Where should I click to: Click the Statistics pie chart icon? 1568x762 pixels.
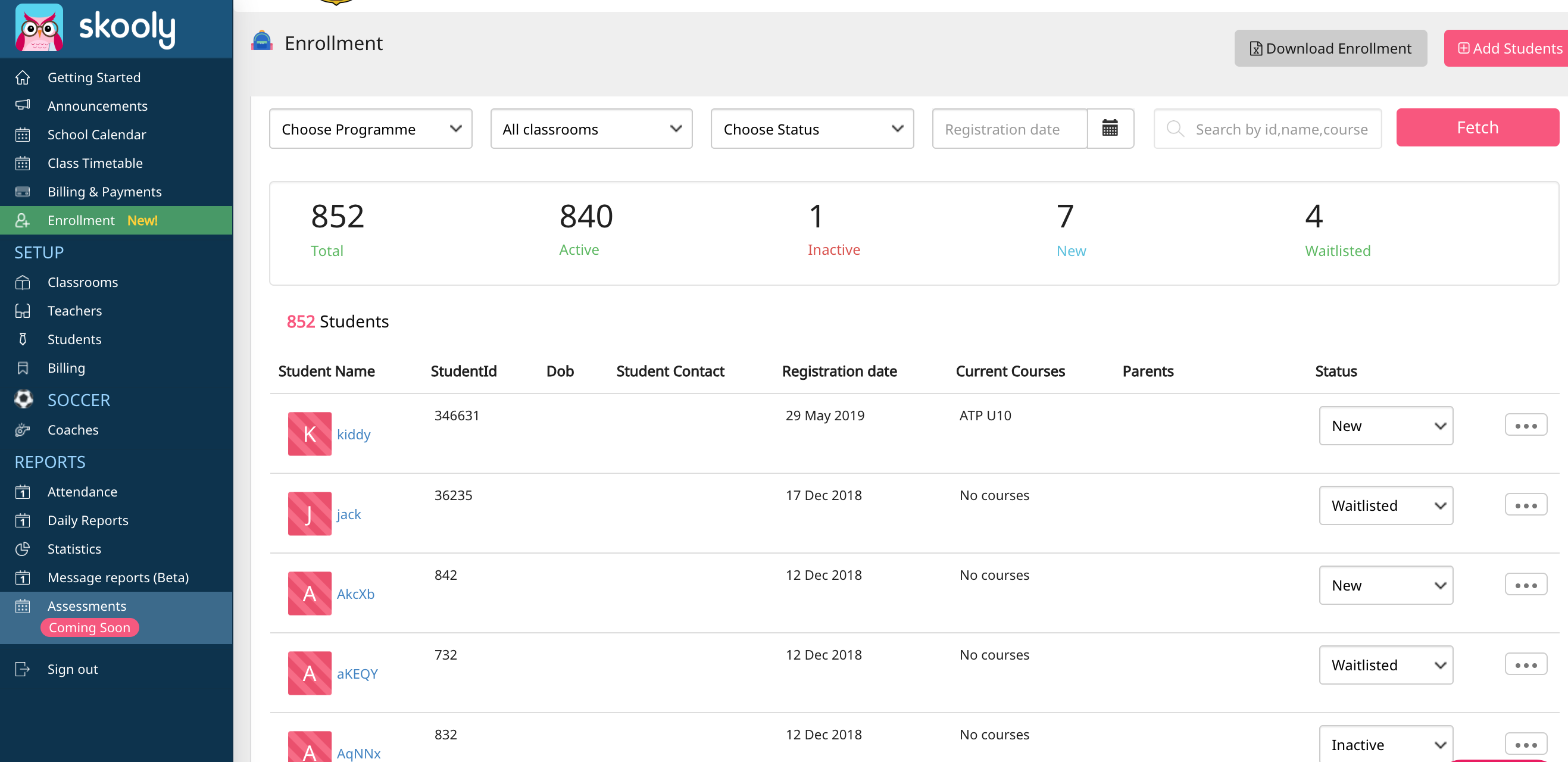click(23, 549)
